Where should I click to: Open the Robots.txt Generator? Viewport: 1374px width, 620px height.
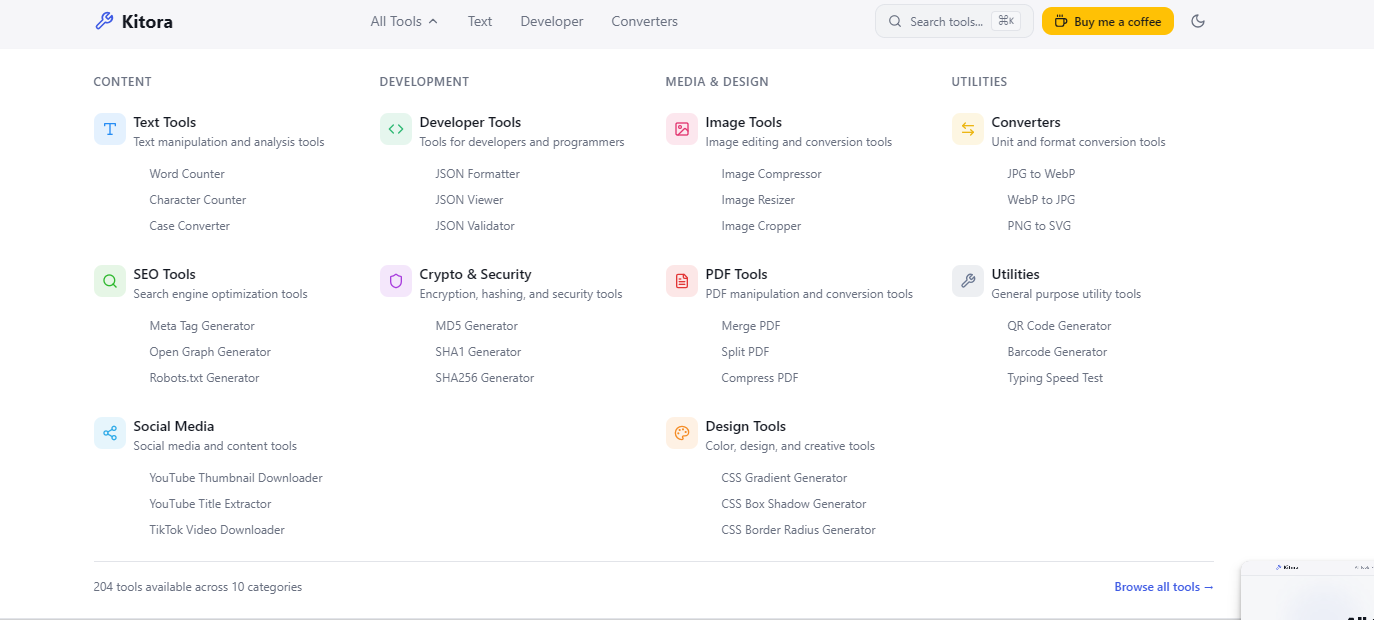point(204,378)
